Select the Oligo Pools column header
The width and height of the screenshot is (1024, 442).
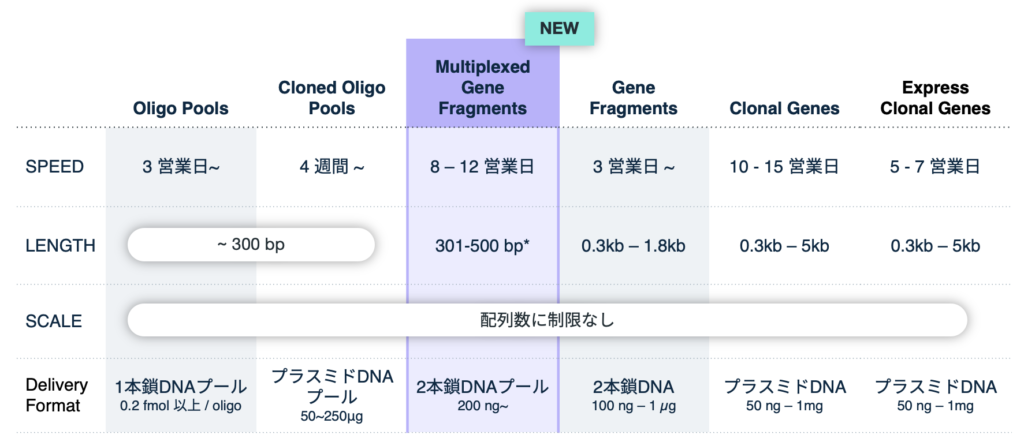pyautogui.click(x=181, y=108)
